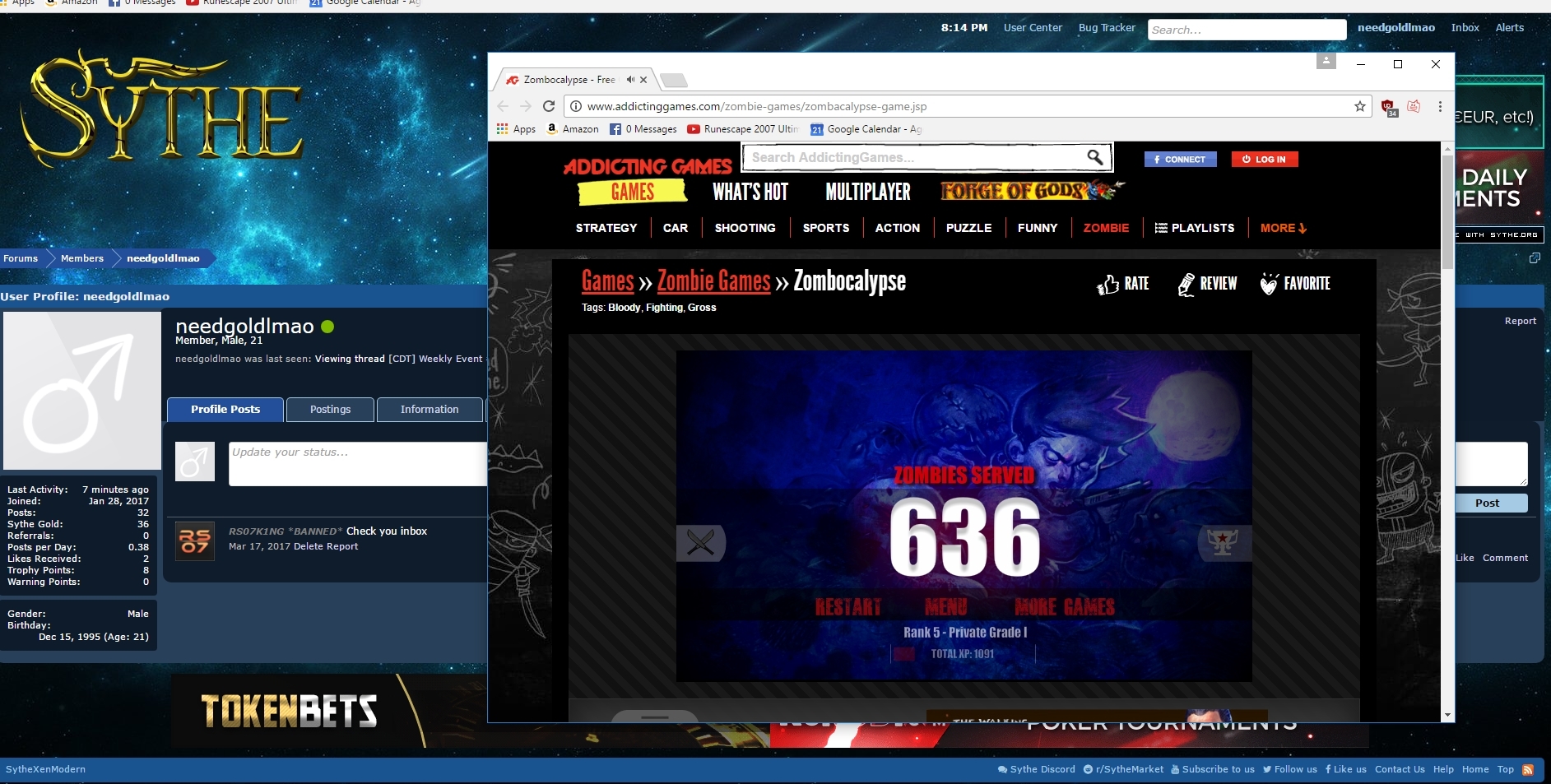Image resolution: width=1551 pixels, height=784 pixels.
Task: Switch to the Postings profile tab
Action: point(330,410)
